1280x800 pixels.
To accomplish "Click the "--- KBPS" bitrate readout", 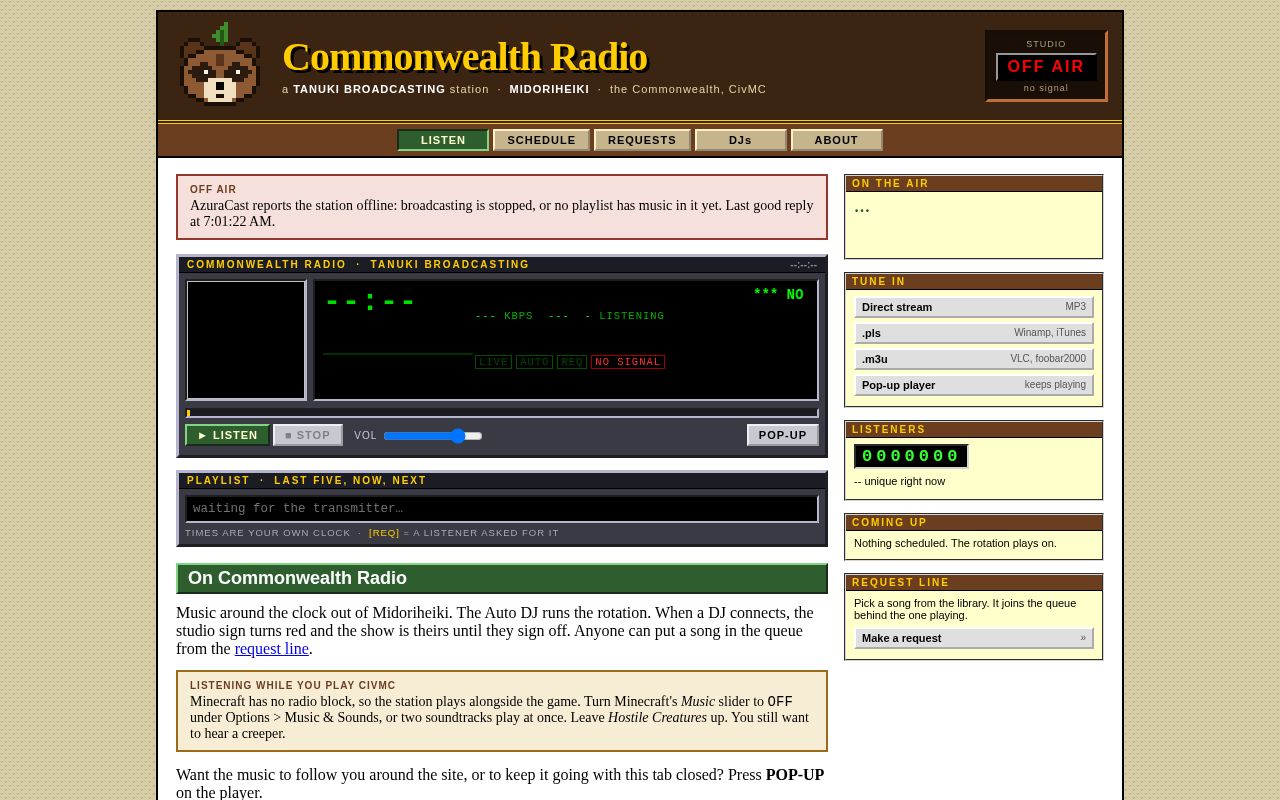I will [x=504, y=316].
